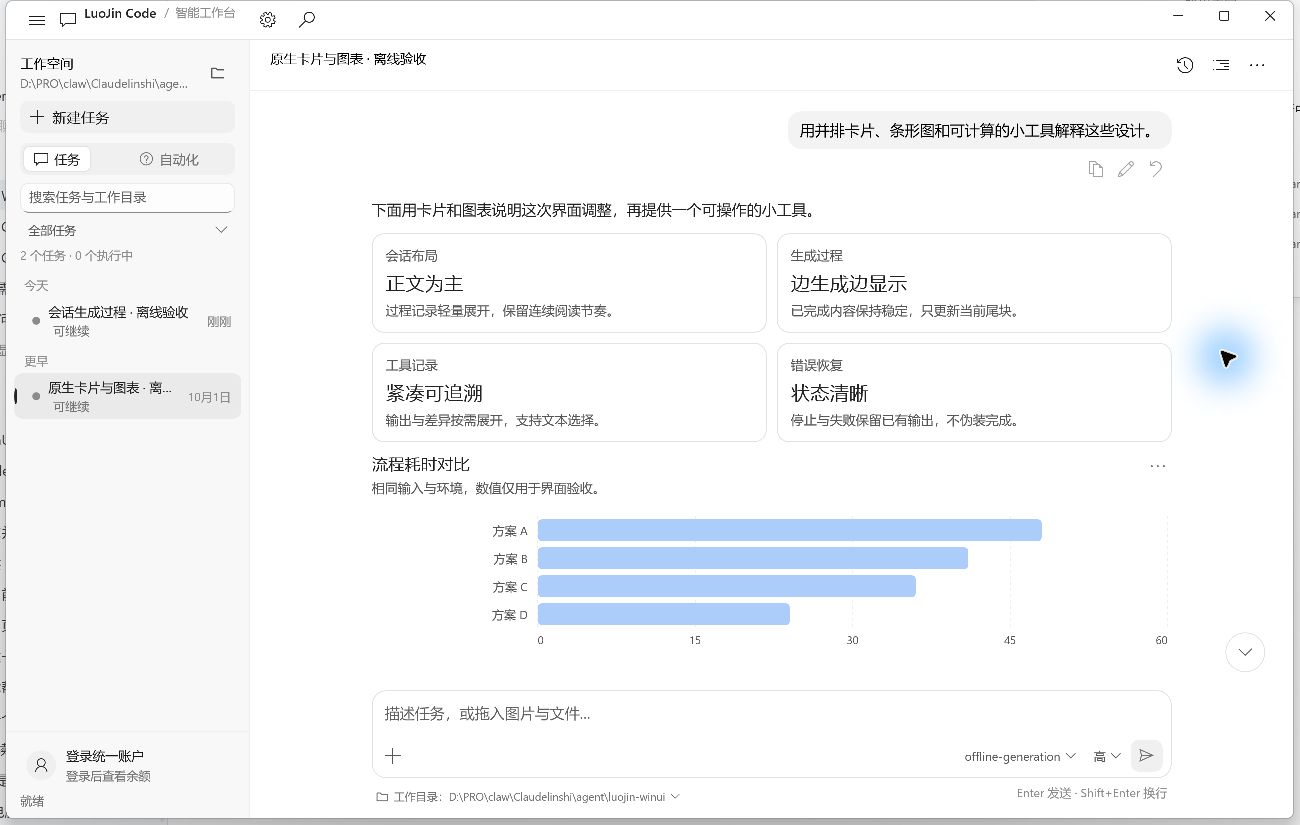The width and height of the screenshot is (1300, 825).
Task: Switch to the 自动化 tab
Action: (169, 159)
